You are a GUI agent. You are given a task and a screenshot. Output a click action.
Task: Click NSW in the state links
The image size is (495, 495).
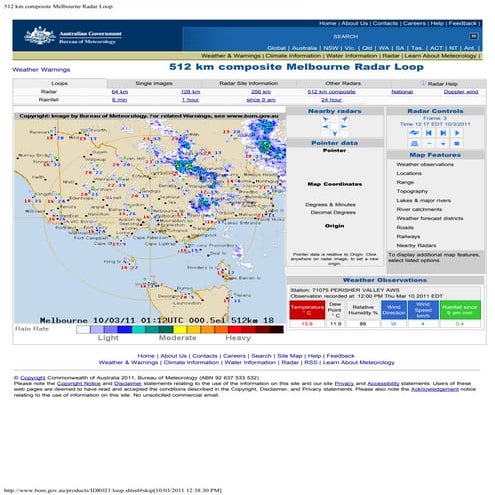pyautogui.click(x=331, y=48)
